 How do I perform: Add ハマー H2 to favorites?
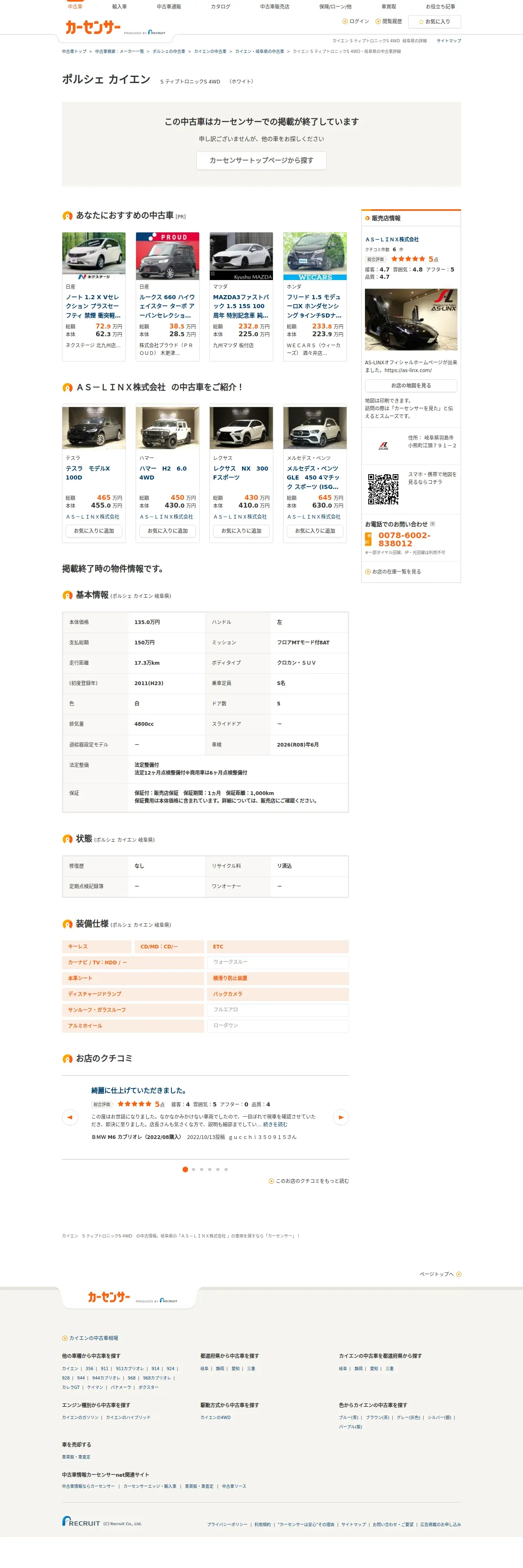coord(167,531)
